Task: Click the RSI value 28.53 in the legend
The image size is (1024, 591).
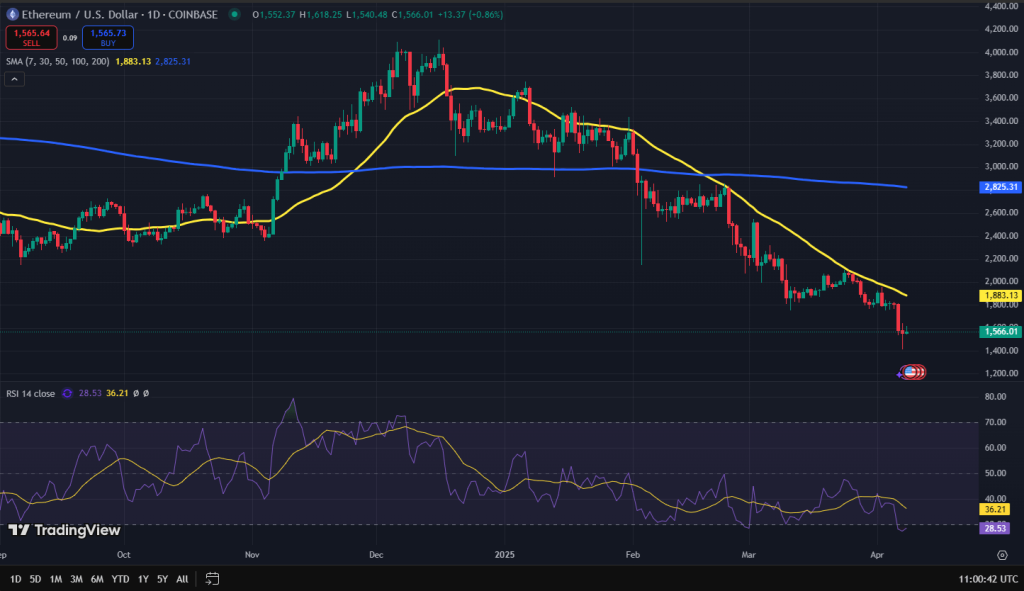Action: [90, 394]
